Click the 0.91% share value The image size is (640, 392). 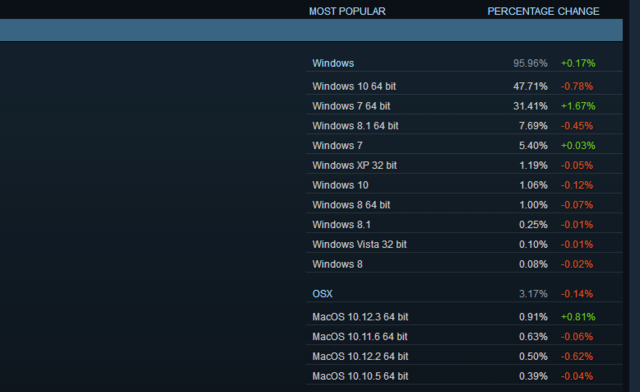tap(533, 317)
